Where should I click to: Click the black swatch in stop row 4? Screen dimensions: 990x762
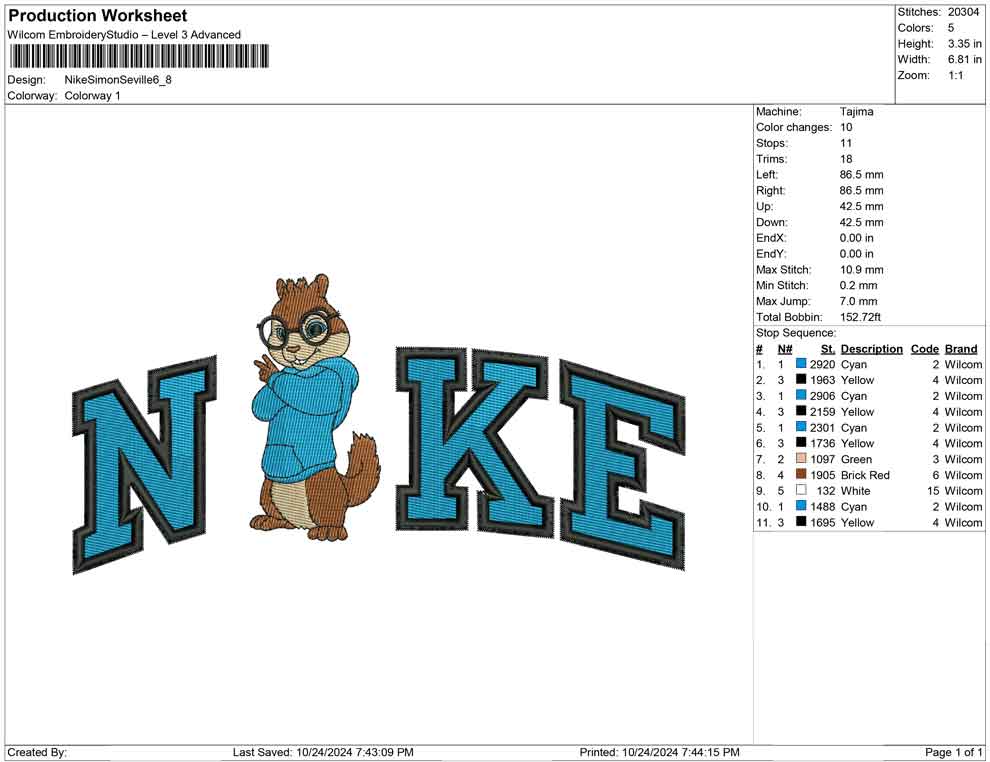coord(801,411)
